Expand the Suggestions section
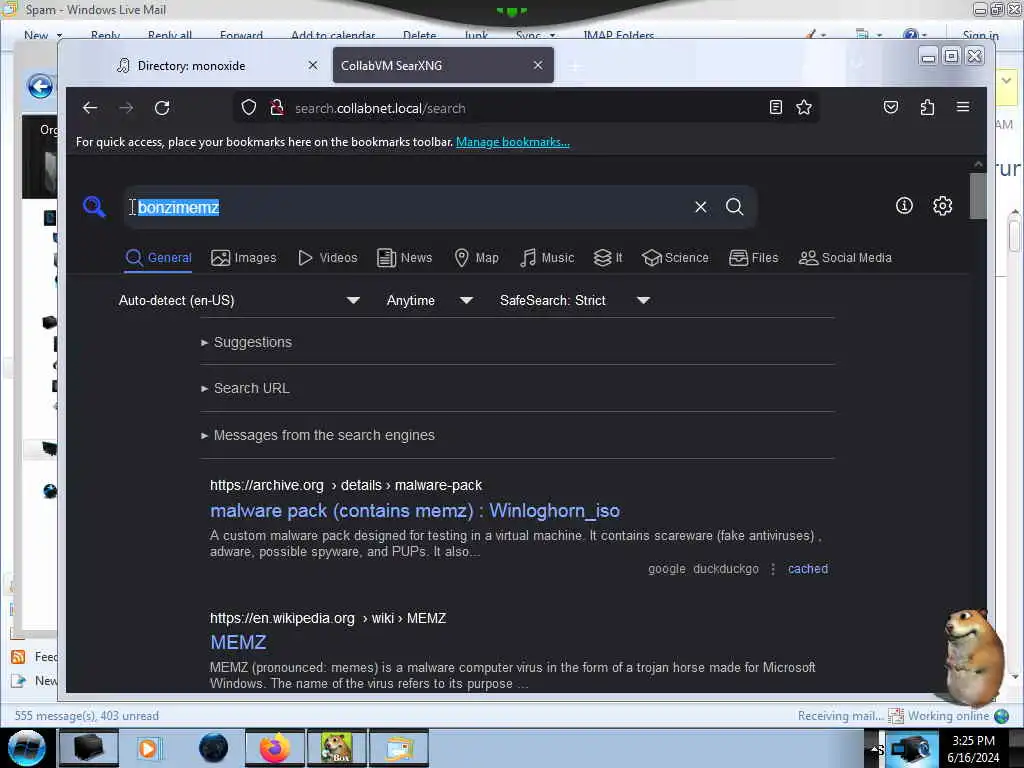The image size is (1024, 768). point(248,342)
